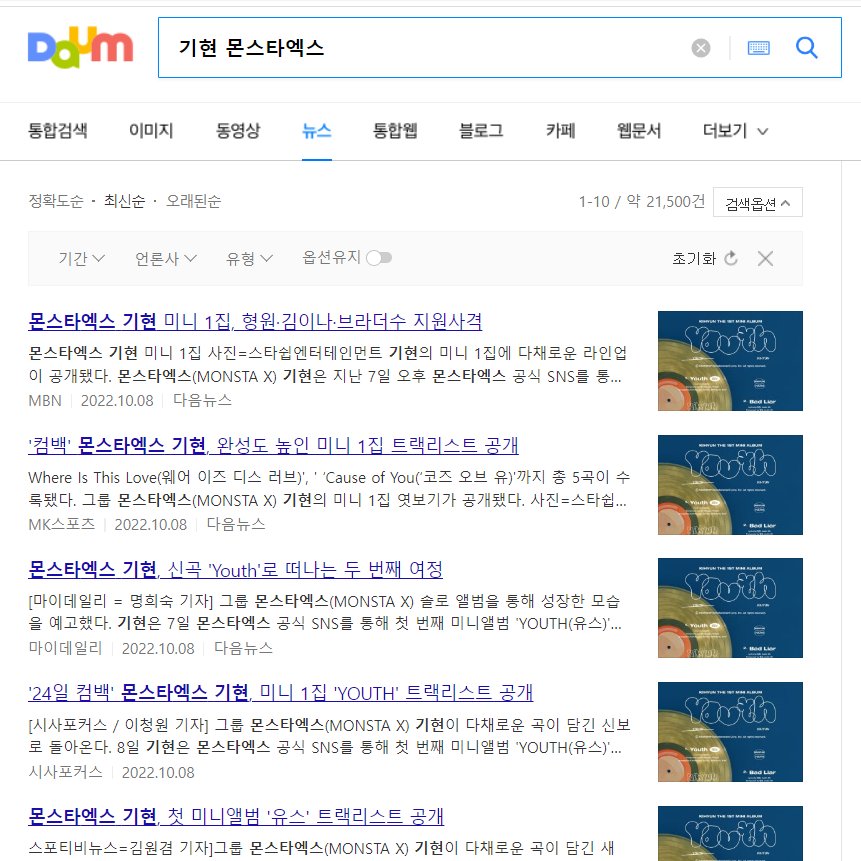
Task: Toggle the 옵션유지 switch
Action: coord(379,258)
